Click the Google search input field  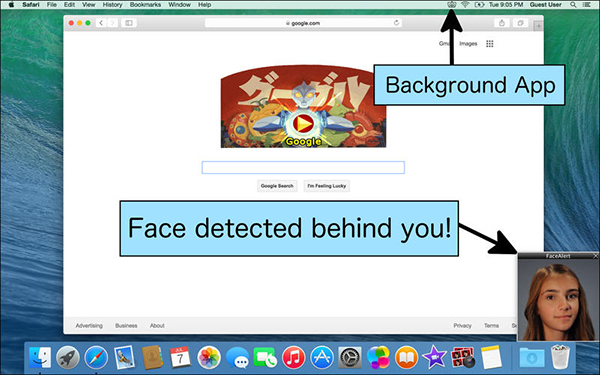(303, 168)
